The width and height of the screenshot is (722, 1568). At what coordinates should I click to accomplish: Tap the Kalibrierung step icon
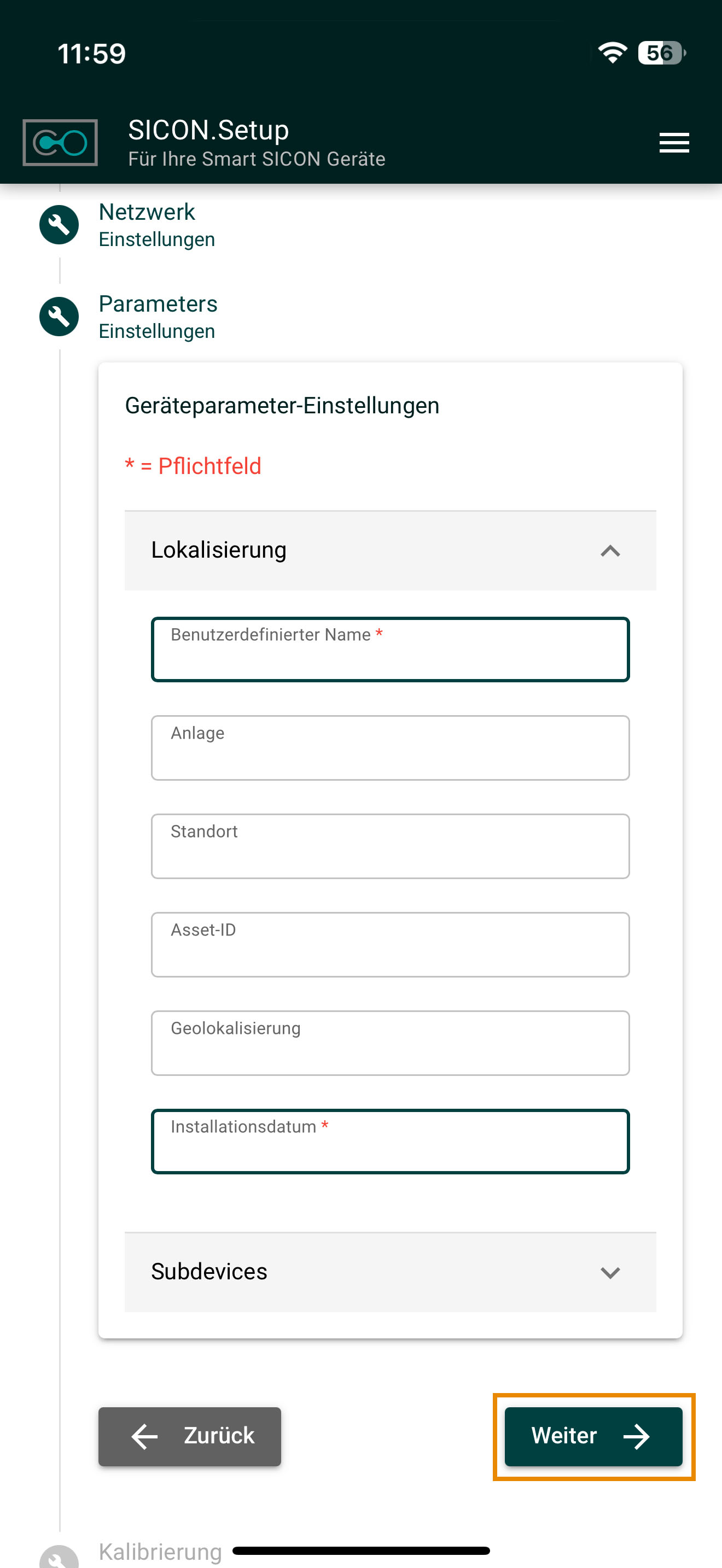(59, 1557)
